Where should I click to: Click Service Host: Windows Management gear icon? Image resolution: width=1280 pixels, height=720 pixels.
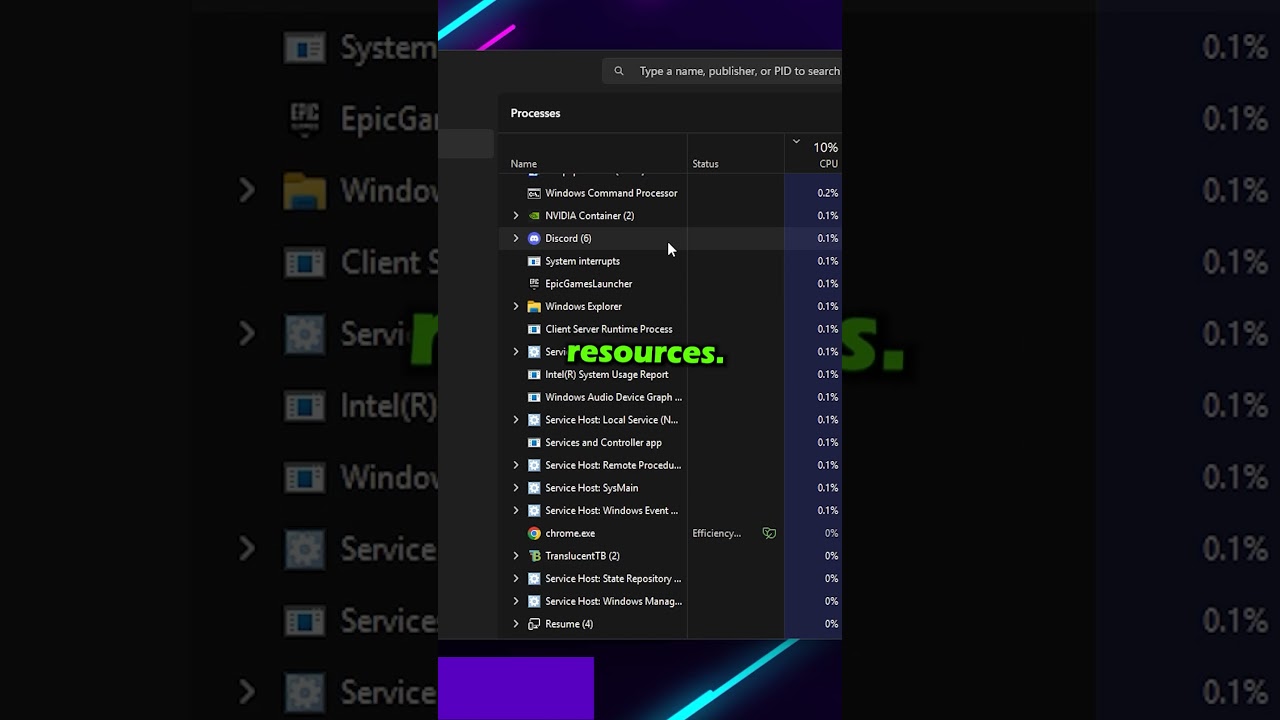(x=534, y=601)
